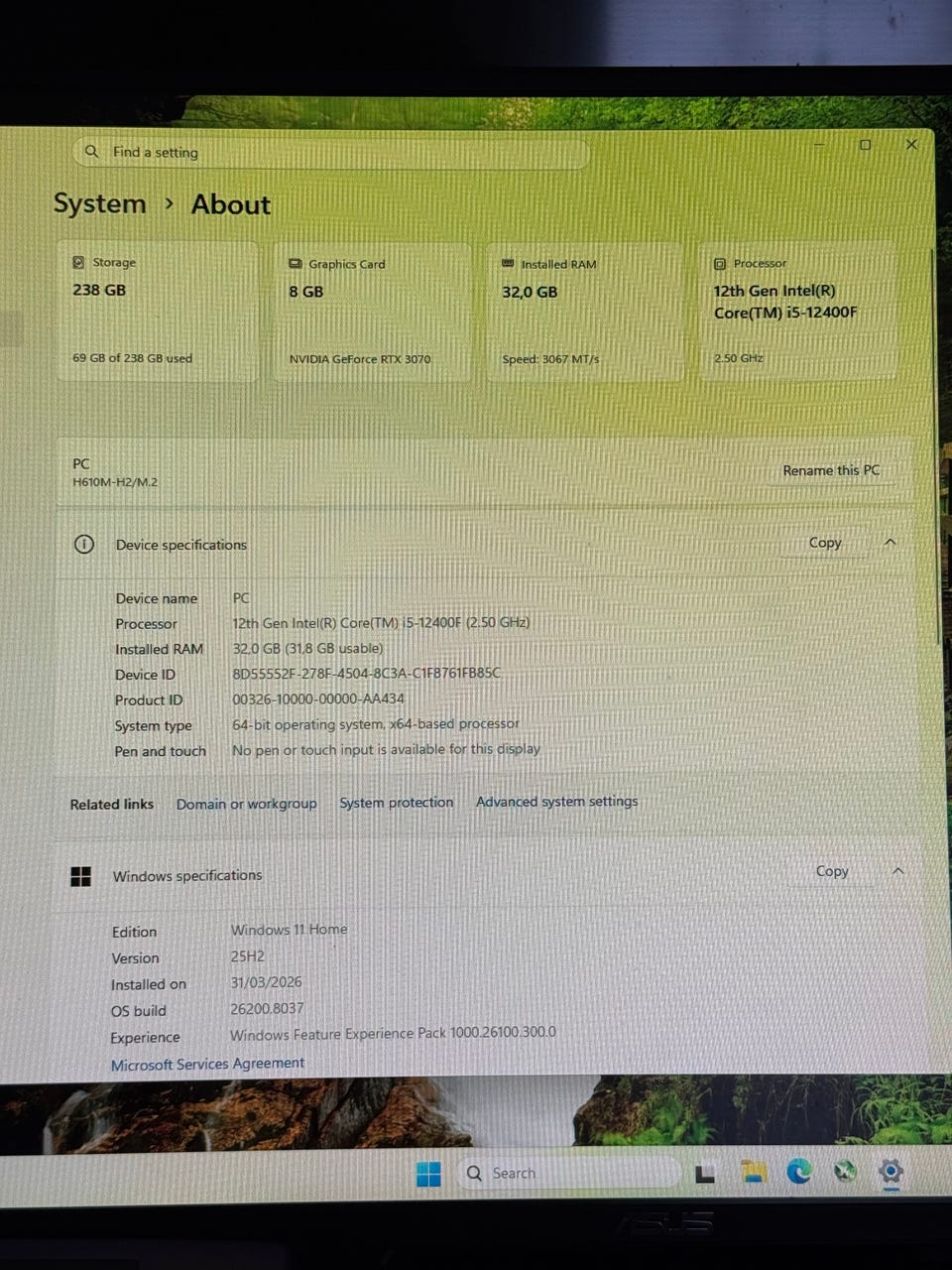The image size is (952, 1270).
Task: Maximize the Settings window
Action: pyautogui.click(x=865, y=145)
